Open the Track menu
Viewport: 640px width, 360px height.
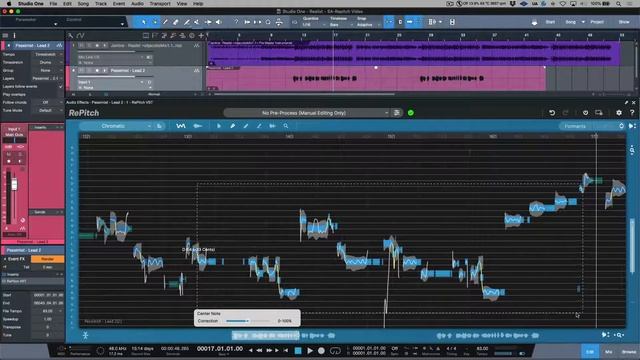(101, 4)
